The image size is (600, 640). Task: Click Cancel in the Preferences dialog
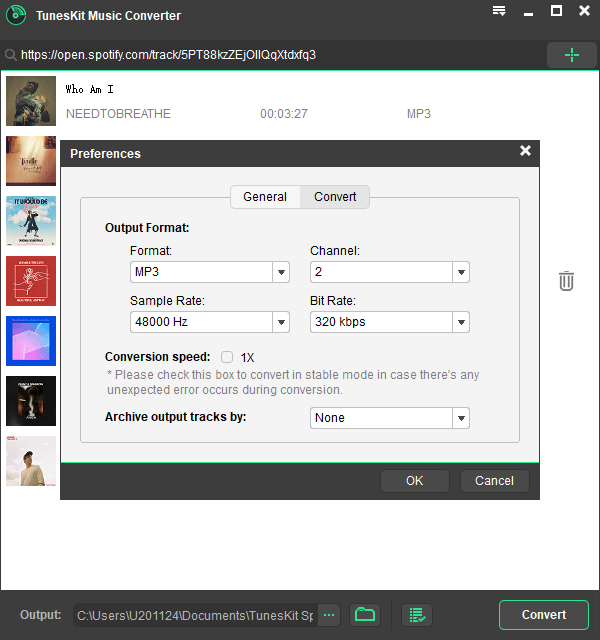pos(495,481)
